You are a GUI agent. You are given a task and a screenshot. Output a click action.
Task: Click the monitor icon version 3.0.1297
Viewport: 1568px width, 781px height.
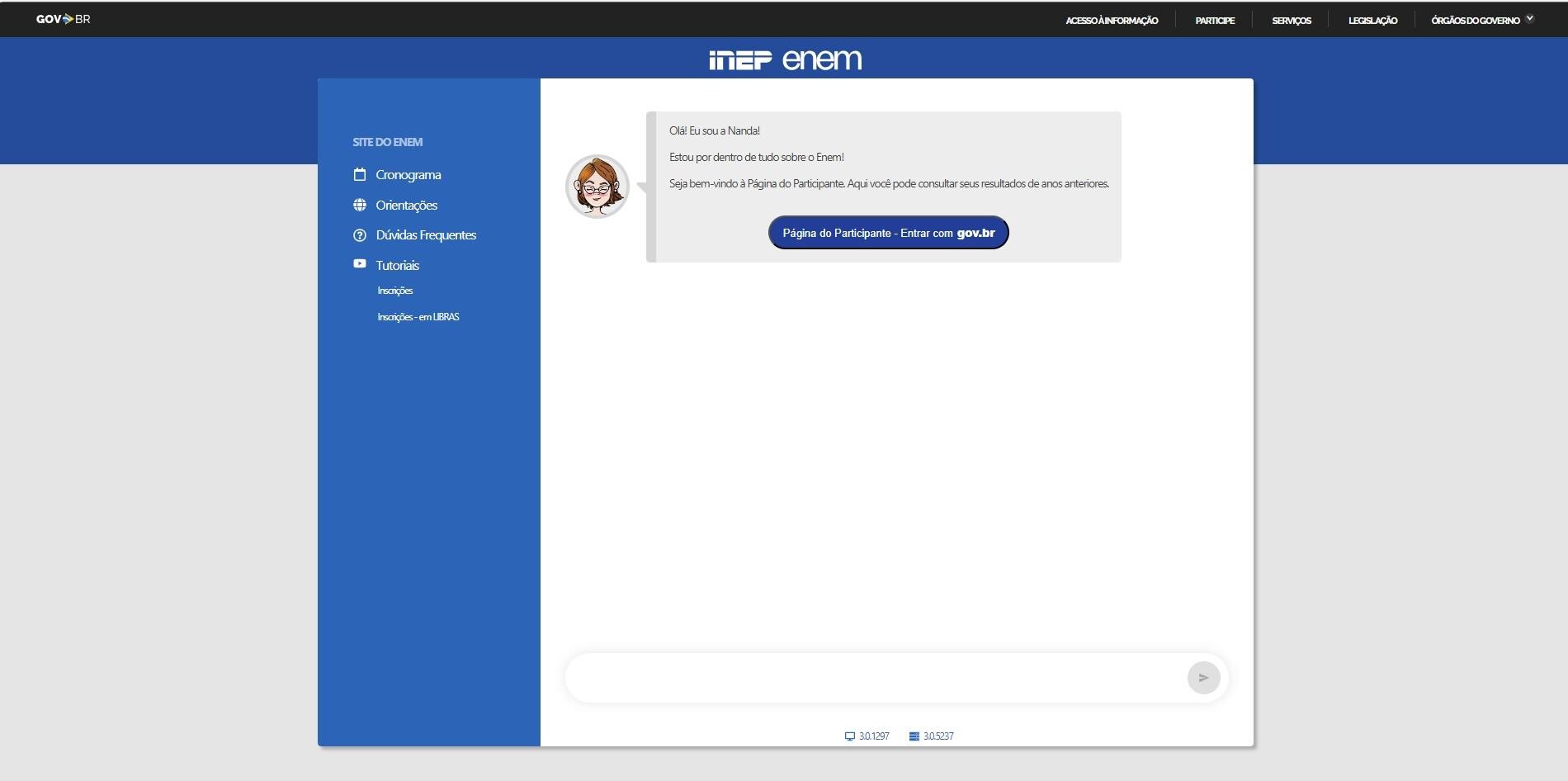pos(850,736)
